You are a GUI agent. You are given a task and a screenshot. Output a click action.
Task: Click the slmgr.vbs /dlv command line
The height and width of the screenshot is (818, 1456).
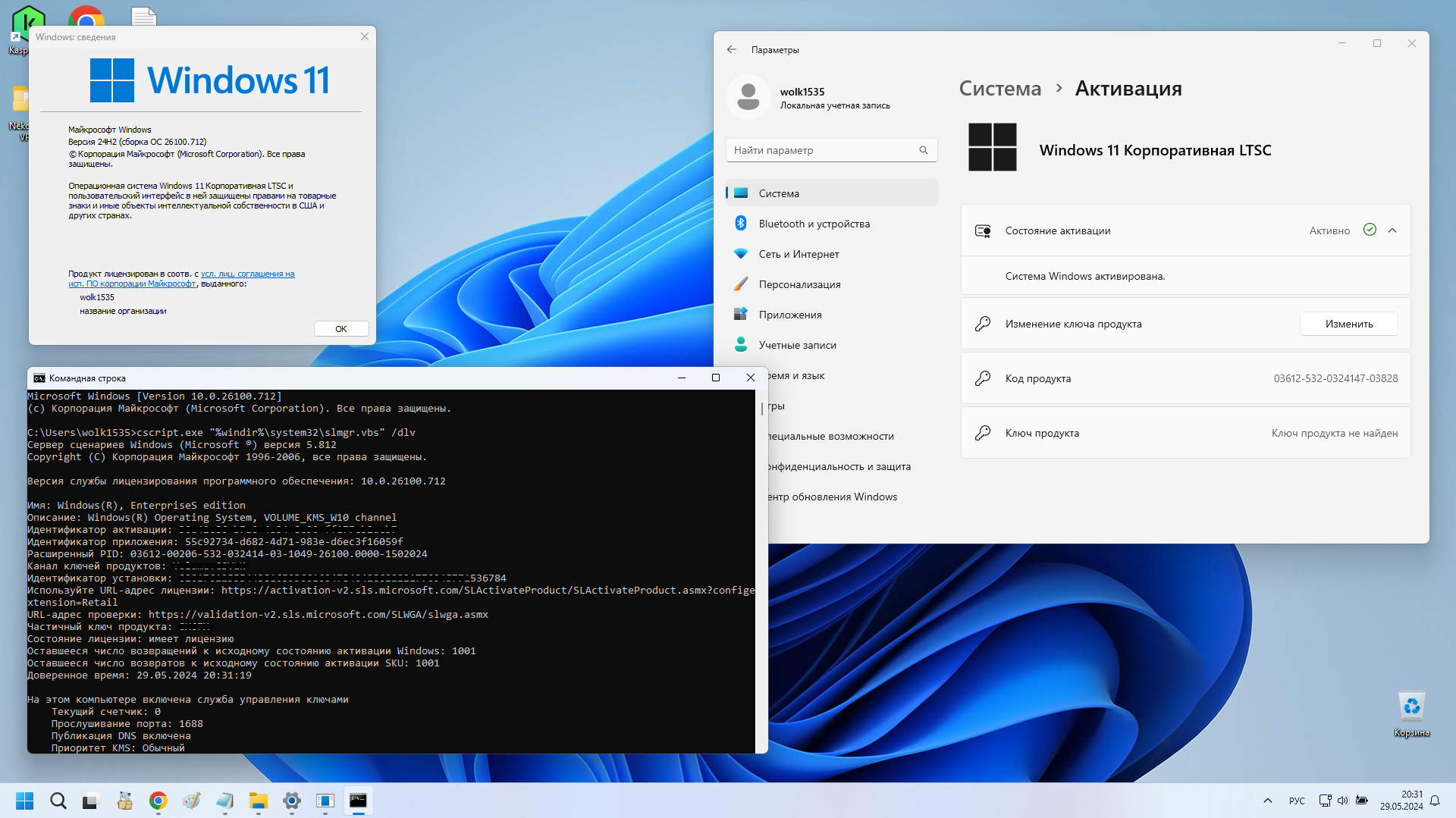pyautogui.click(x=221, y=432)
